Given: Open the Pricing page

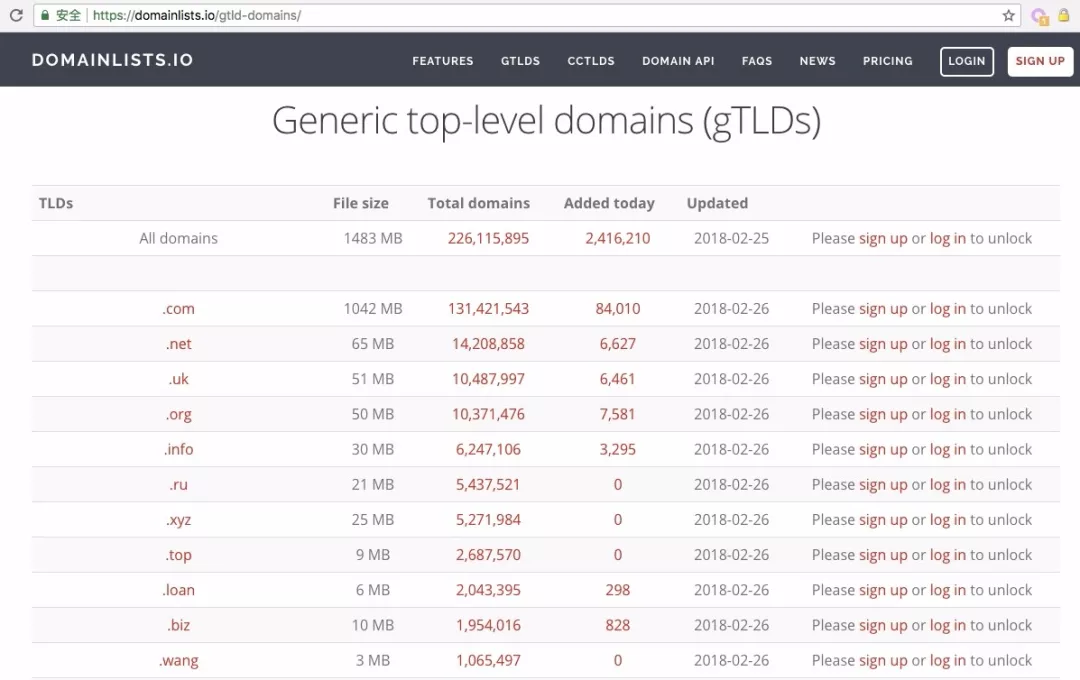Looking at the screenshot, I should (888, 61).
